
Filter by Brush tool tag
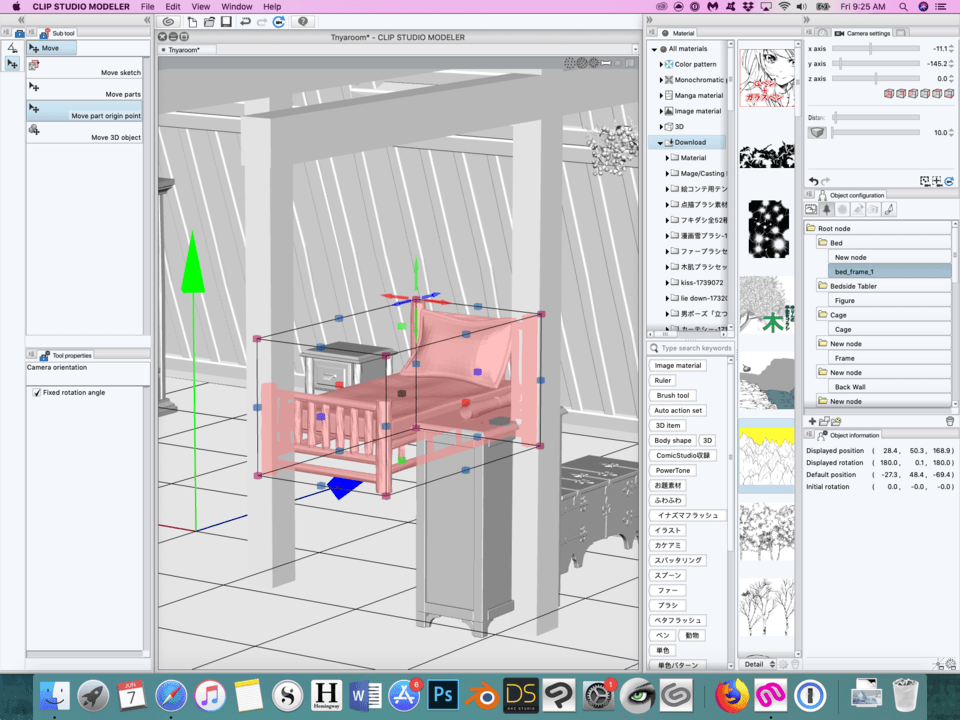tap(672, 396)
